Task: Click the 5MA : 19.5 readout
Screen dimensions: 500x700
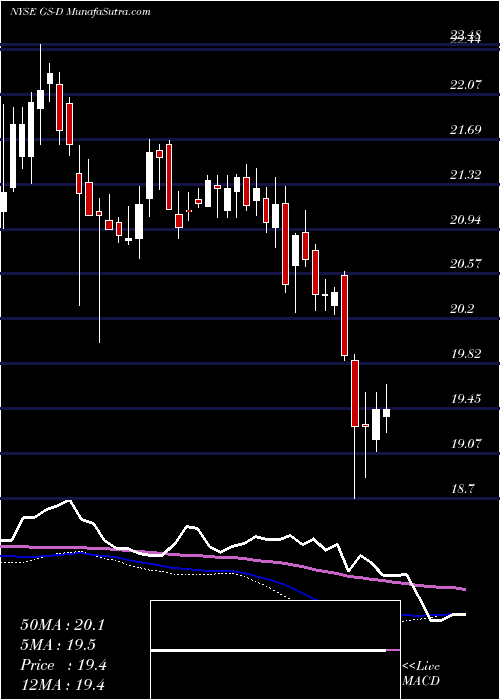Action: point(58,645)
